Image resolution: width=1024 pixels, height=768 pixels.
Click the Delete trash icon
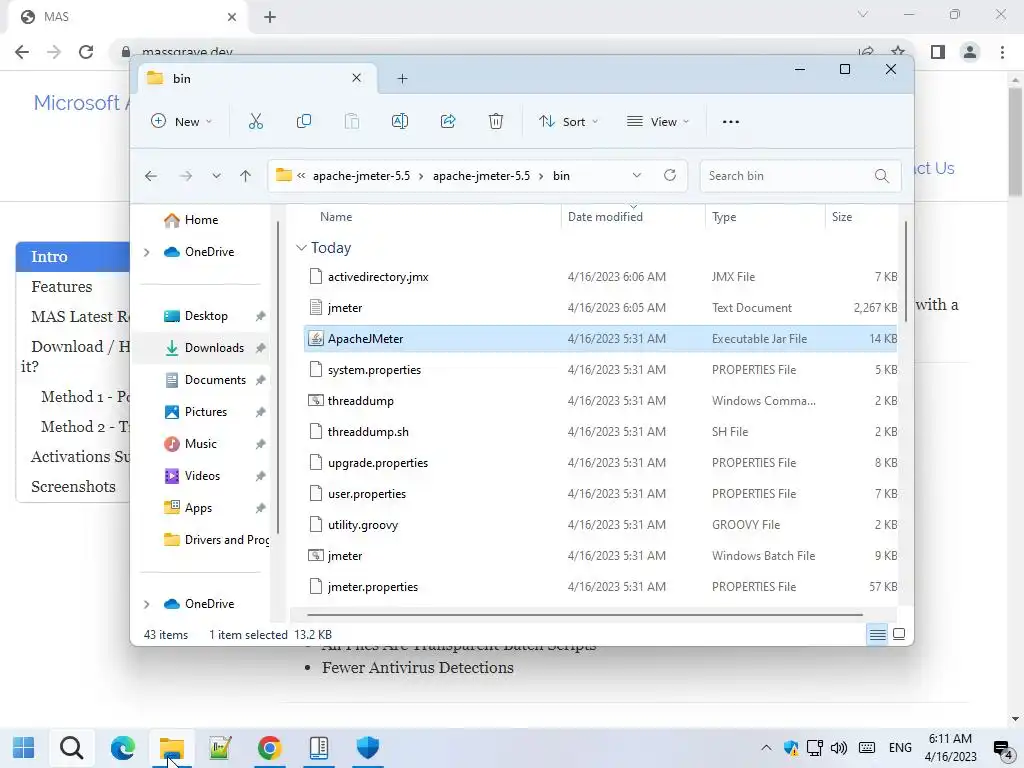(x=496, y=121)
